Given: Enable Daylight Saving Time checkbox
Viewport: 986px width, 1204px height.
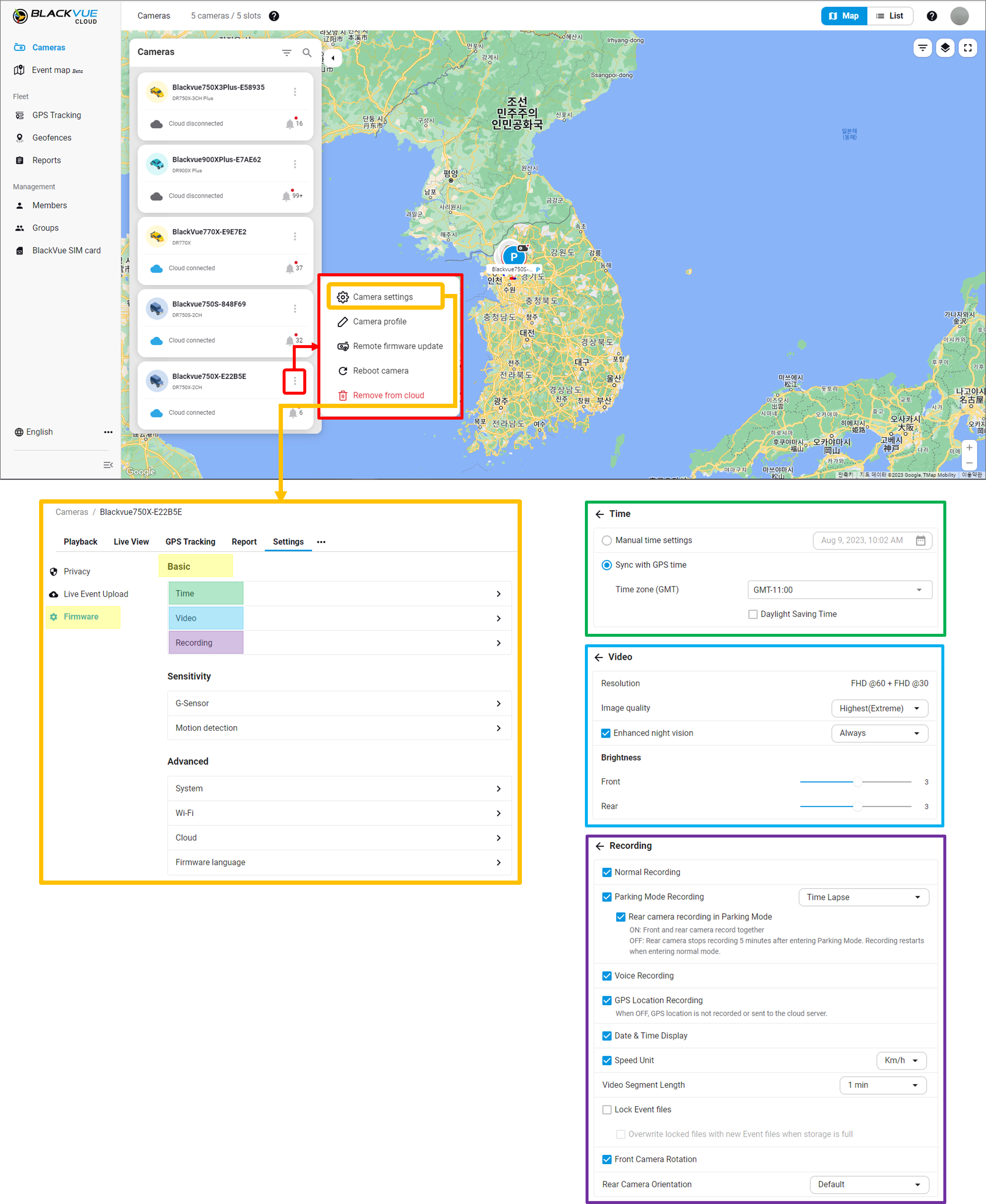Looking at the screenshot, I should pos(753,614).
